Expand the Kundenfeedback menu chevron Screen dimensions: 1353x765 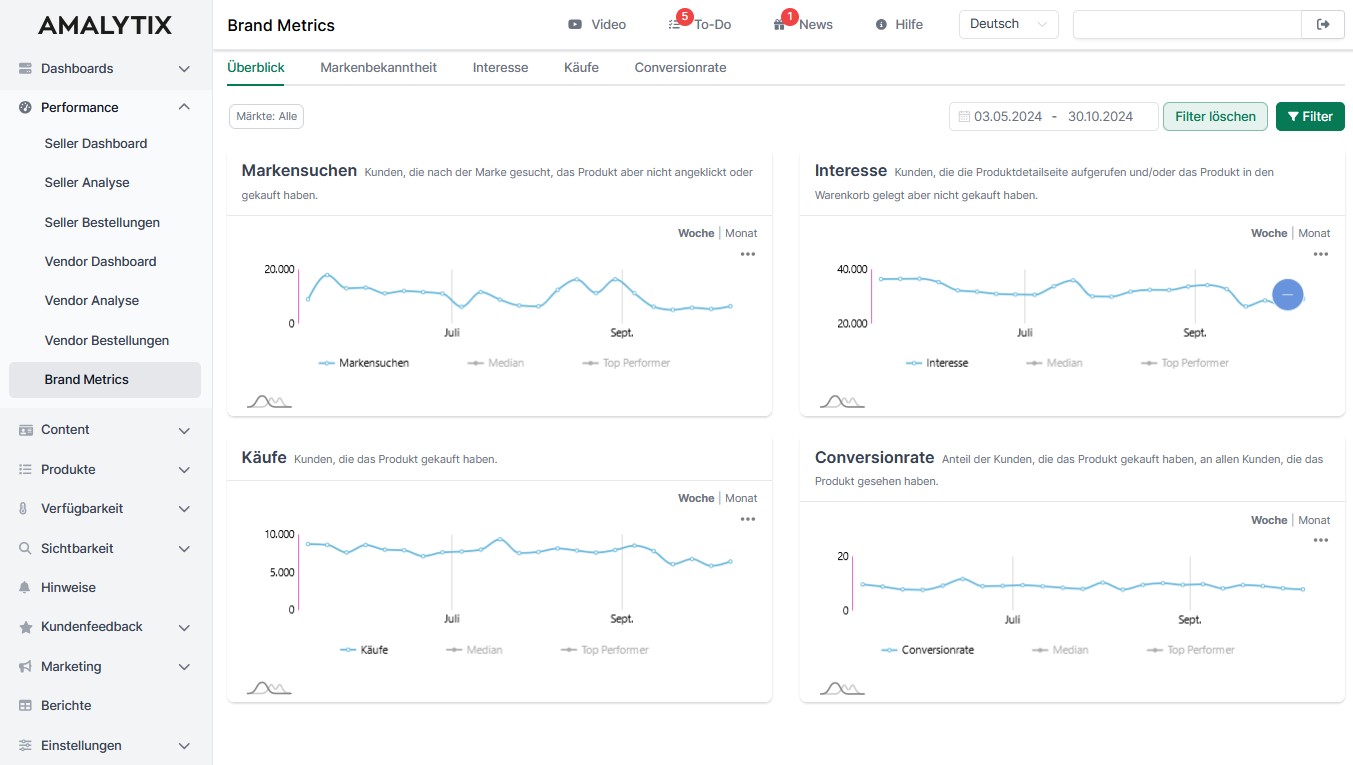[184, 627]
